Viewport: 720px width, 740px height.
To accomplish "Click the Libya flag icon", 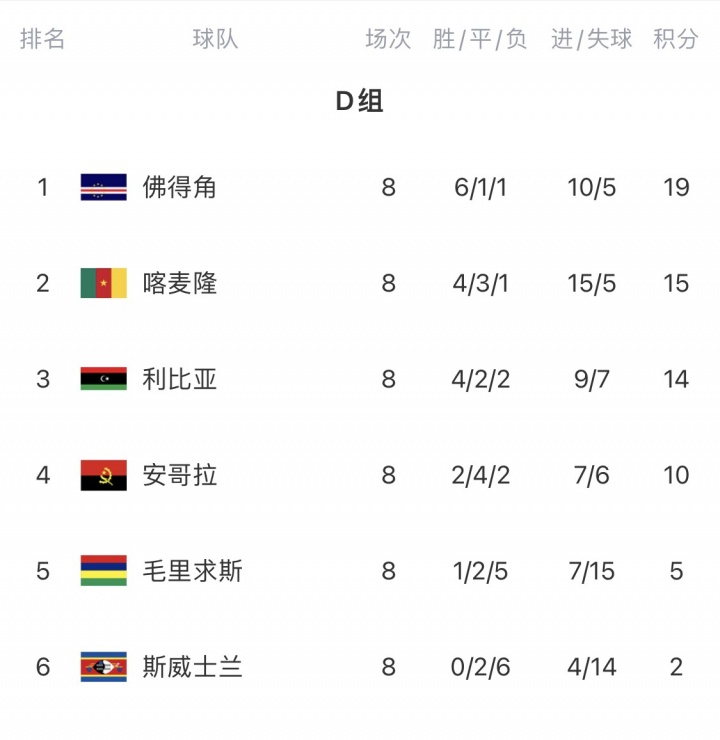I will tap(103, 379).
